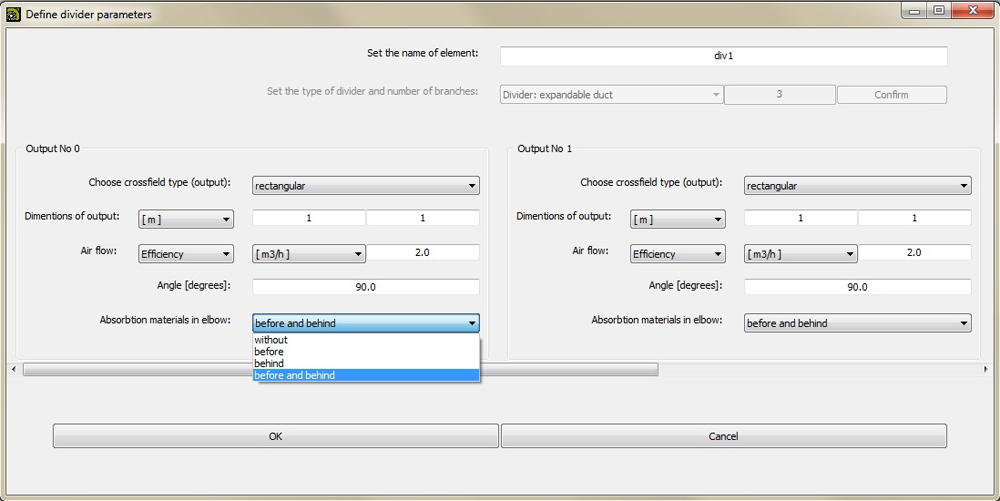Click the horizontal scrollbar thumb
Viewport: 1000px width, 501px height.
click(x=341, y=369)
